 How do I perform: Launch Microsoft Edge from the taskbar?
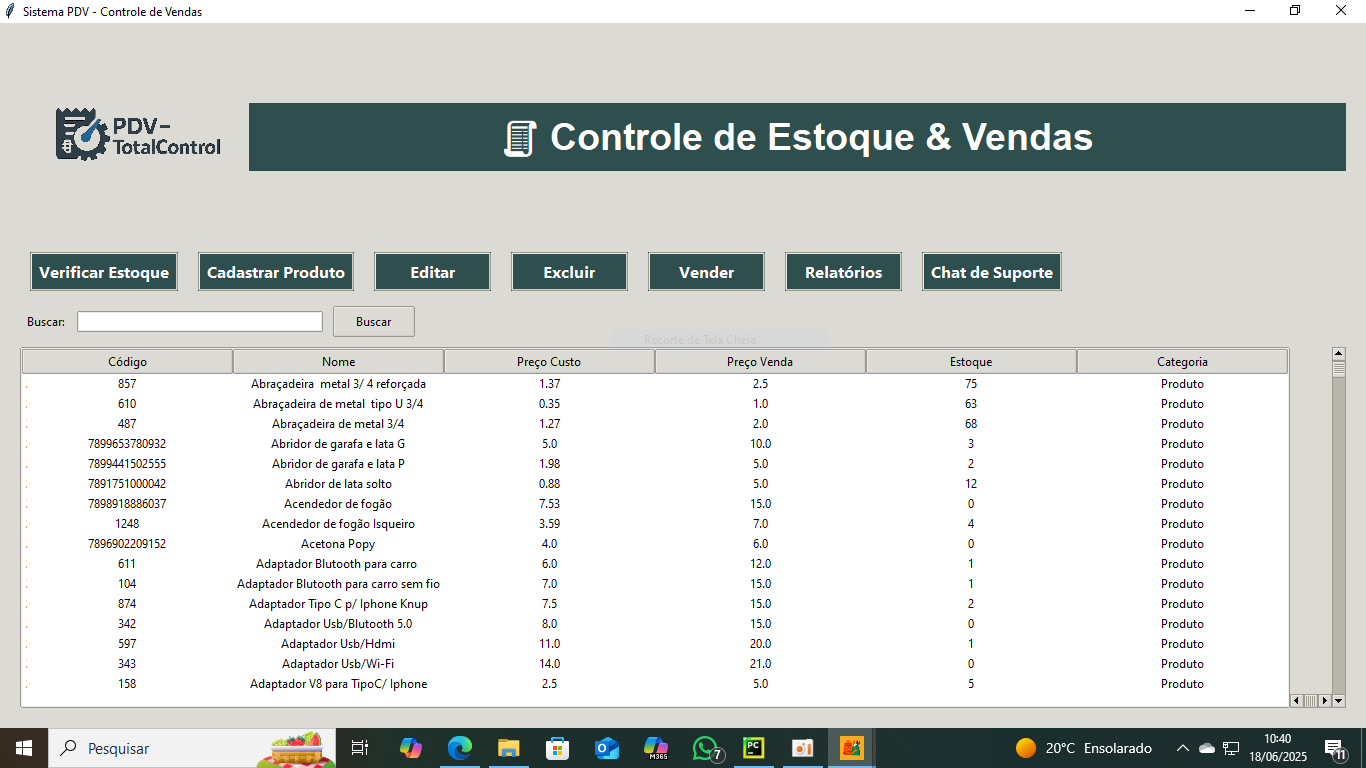[459, 748]
